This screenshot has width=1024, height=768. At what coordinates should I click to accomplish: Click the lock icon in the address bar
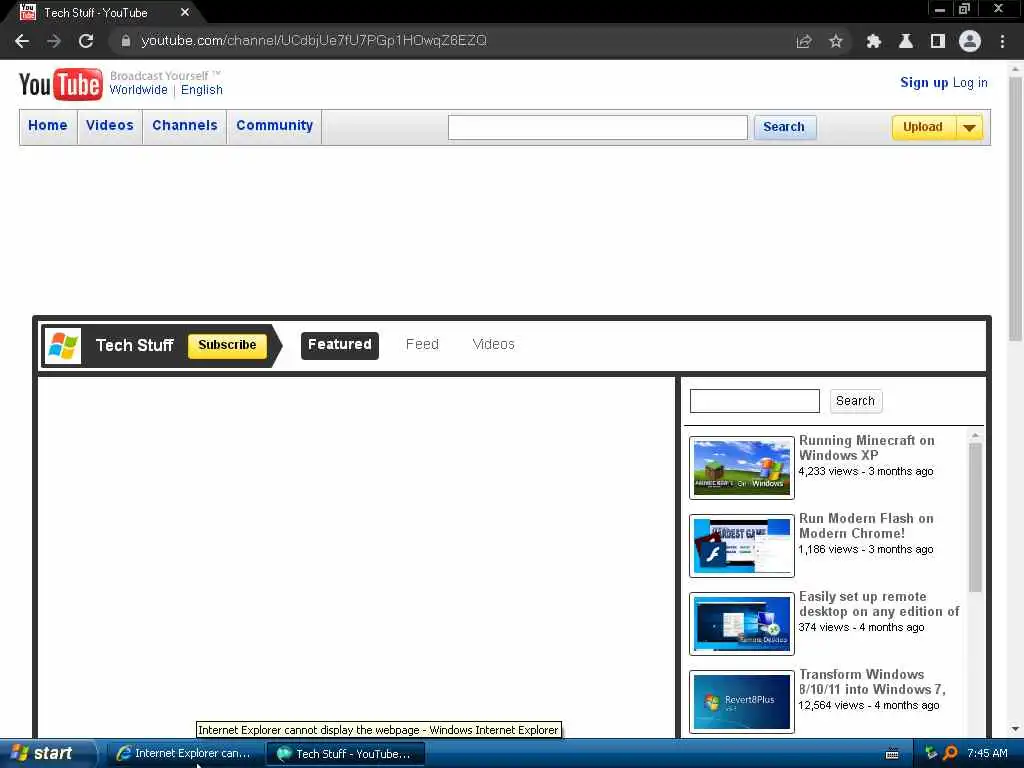click(x=125, y=41)
